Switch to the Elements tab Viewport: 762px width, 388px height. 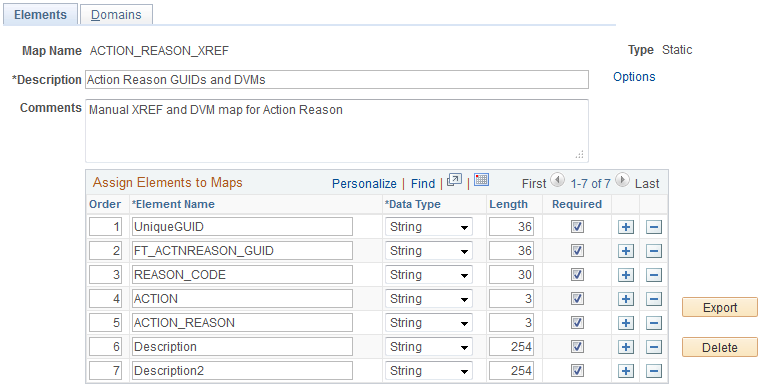click(x=40, y=15)
